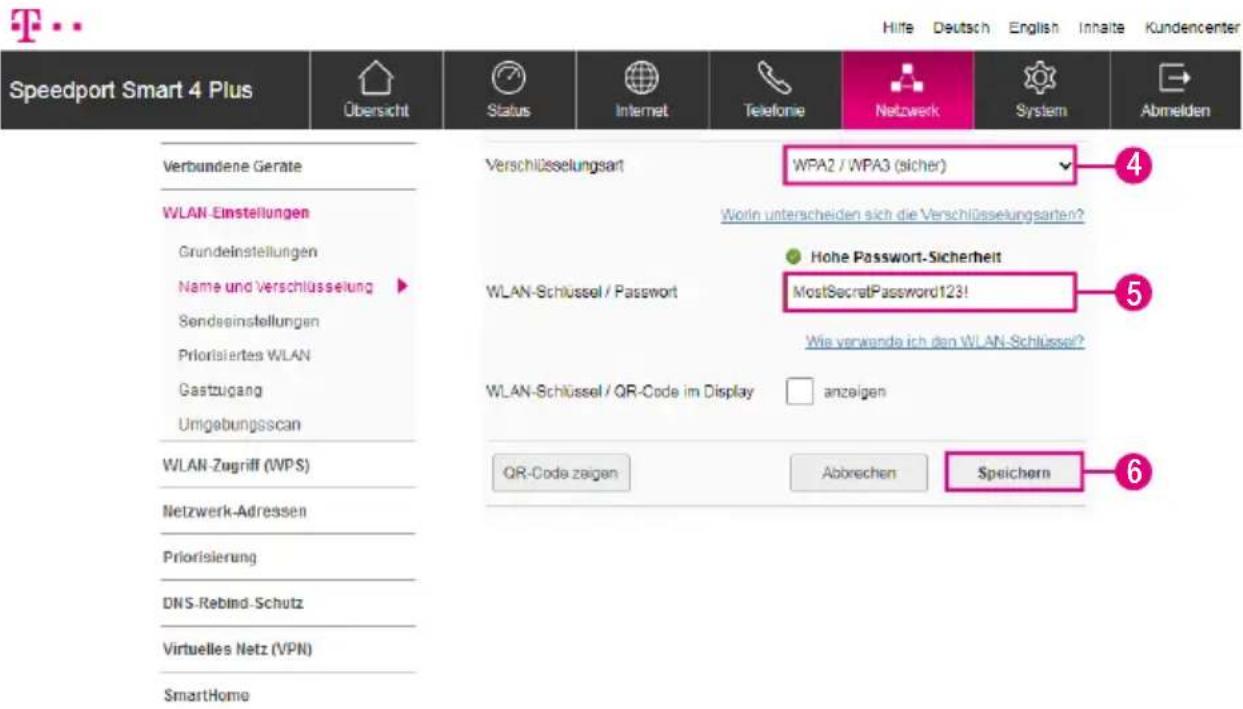Click the QR-Code zeigen button

tap(561, 473)
